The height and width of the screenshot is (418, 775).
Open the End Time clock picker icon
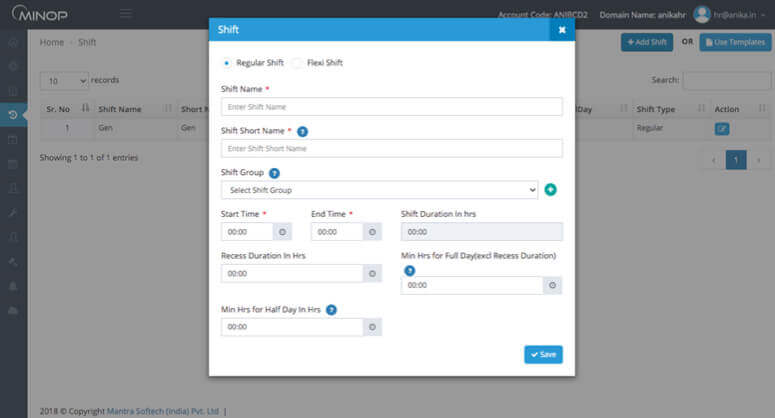[x=372, y=232]
